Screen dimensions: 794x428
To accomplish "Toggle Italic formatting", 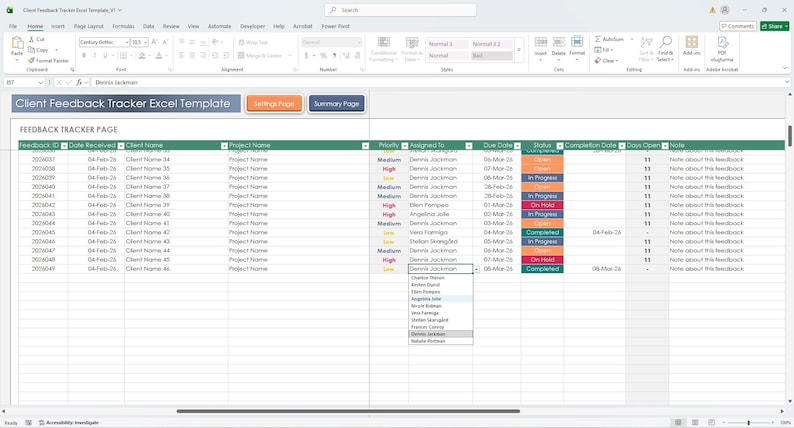I will click(x=95, y=55).
